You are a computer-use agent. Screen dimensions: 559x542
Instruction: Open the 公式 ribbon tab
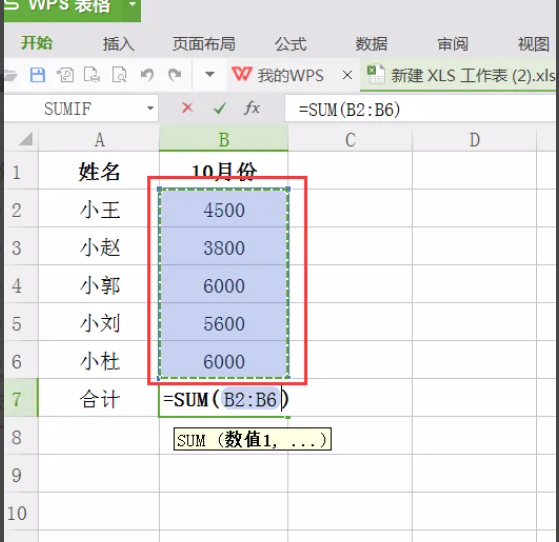[291, 44]
